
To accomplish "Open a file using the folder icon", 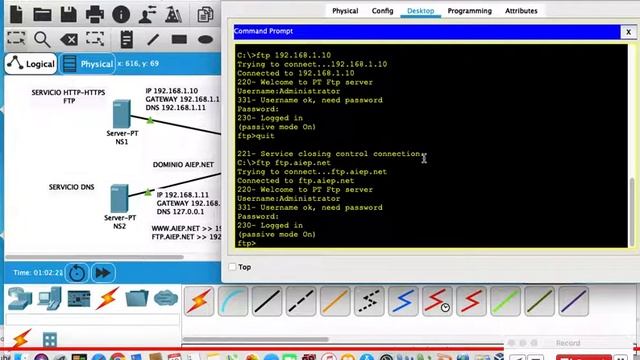I will (42, 15).
